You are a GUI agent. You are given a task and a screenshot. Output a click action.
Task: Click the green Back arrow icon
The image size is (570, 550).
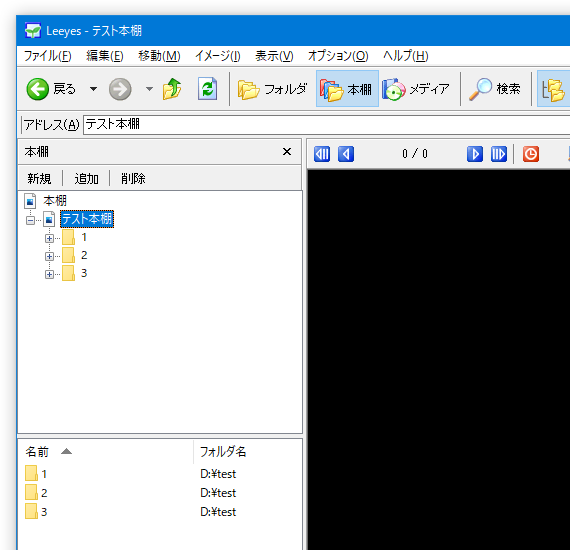pyautogui.click(x=37, y=89)
